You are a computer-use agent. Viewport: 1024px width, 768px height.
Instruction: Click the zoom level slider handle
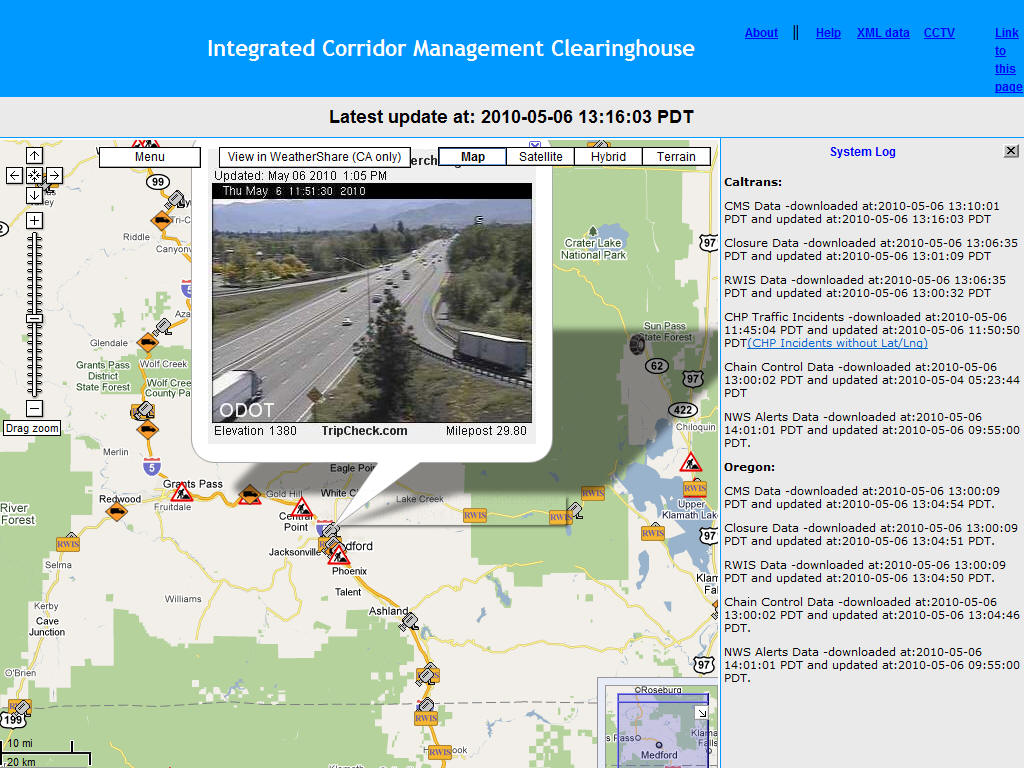point(34,318)
